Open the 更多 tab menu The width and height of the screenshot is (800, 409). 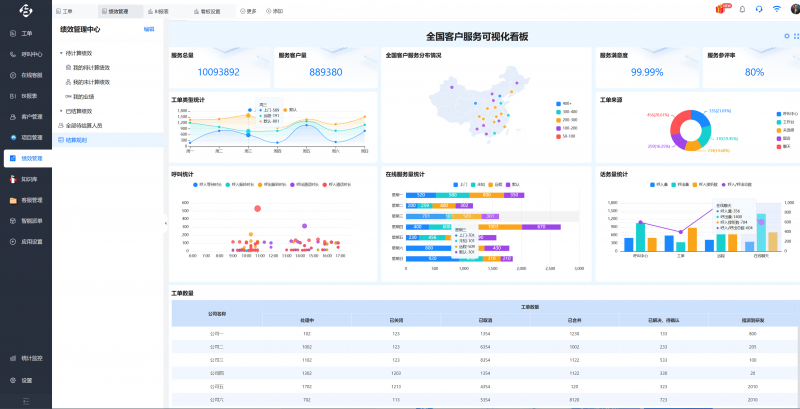tap(248, 11)
